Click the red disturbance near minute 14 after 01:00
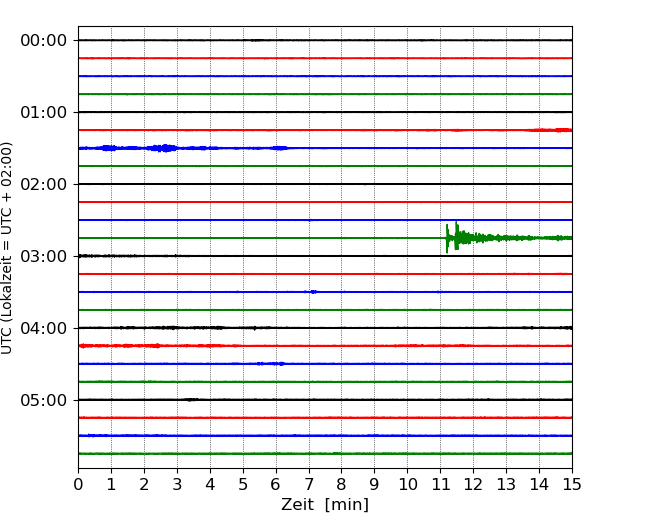This screenshot has width=650, height=520. click(549, 130)
